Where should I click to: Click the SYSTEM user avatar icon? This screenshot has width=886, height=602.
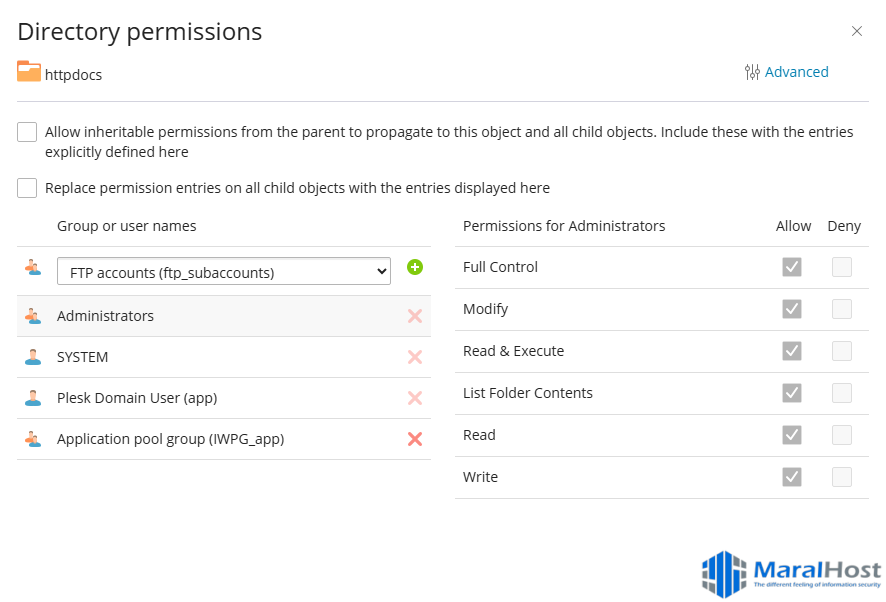click(x=33, y=357)
